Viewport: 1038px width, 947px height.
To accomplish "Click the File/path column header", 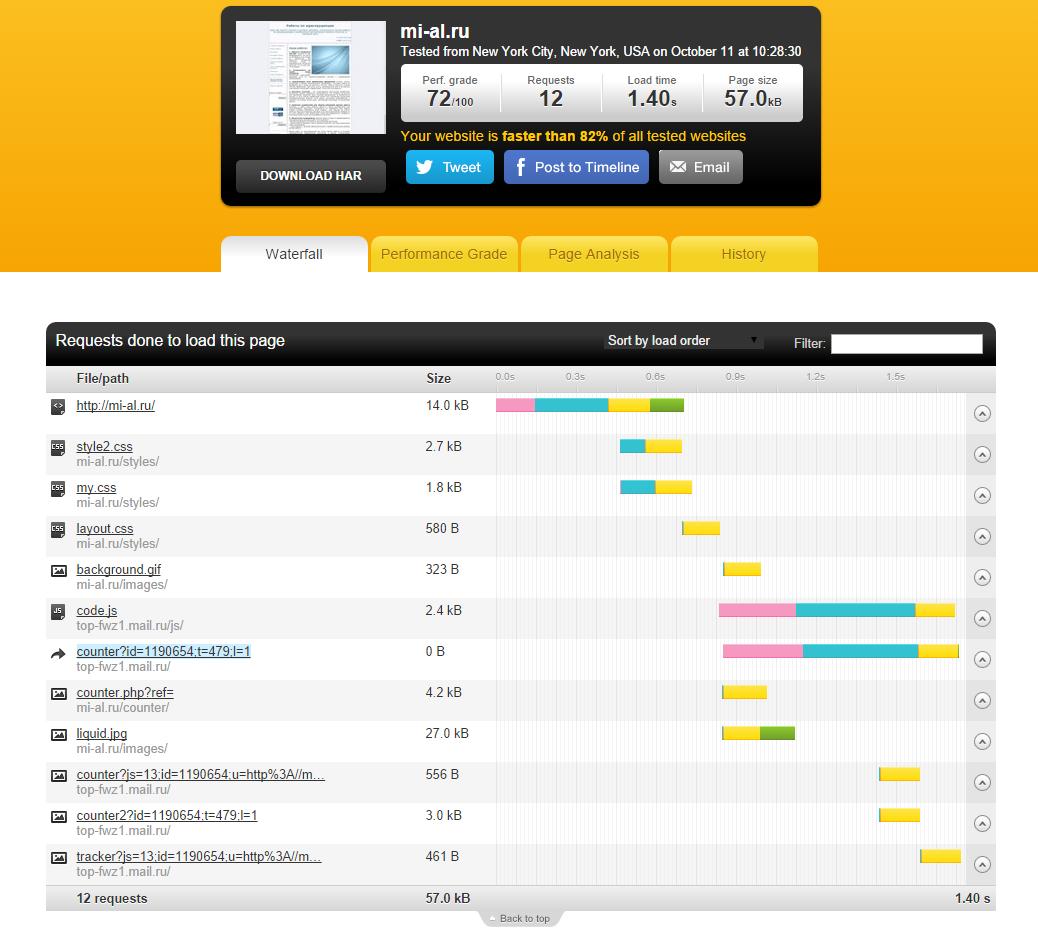I will tap(103, 379).
